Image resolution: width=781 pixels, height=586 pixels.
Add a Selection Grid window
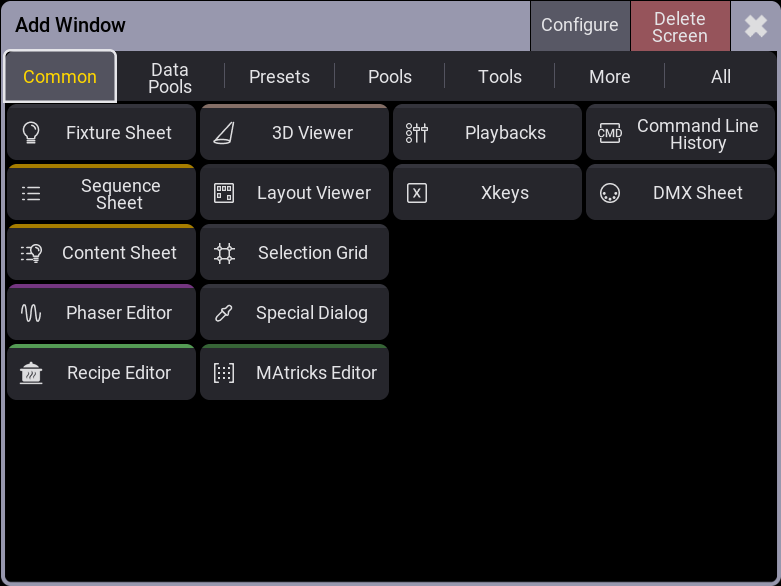(x=294, y=252)
